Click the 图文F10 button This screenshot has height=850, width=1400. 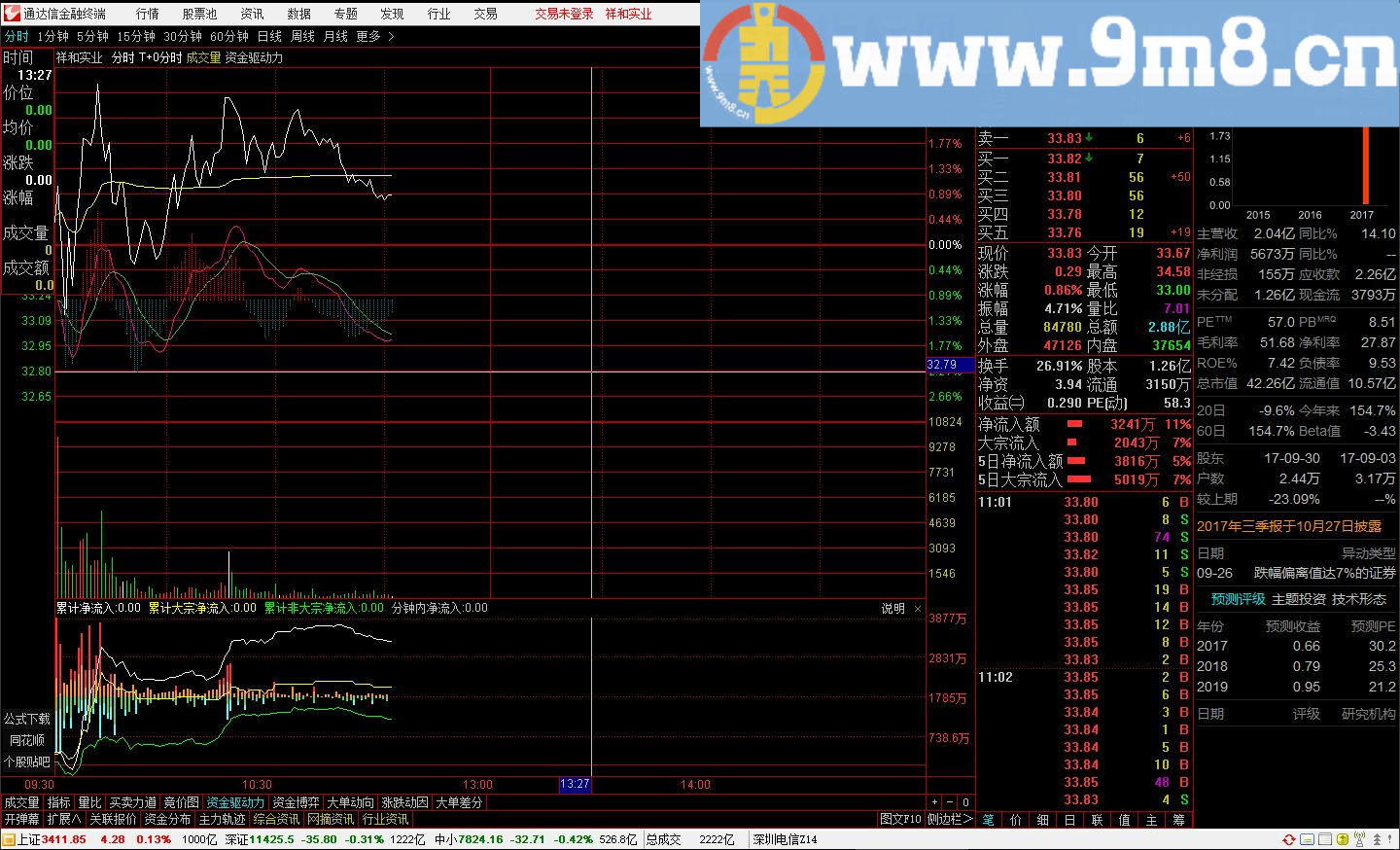point(900,819)
